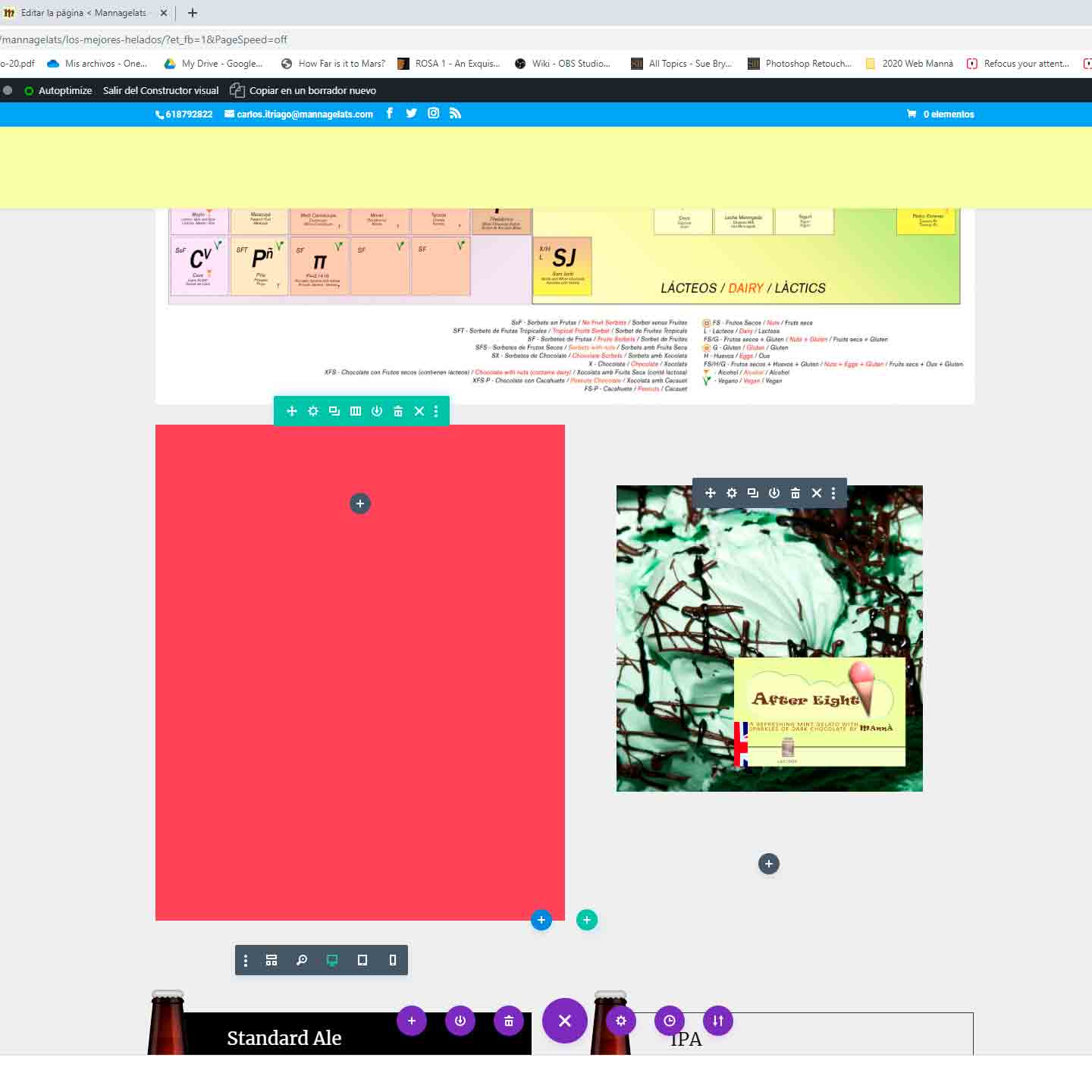Viewport: 1092px width, 1092px height.
Task: Select tablet view in bottom bar
Action: coord(362,960)
